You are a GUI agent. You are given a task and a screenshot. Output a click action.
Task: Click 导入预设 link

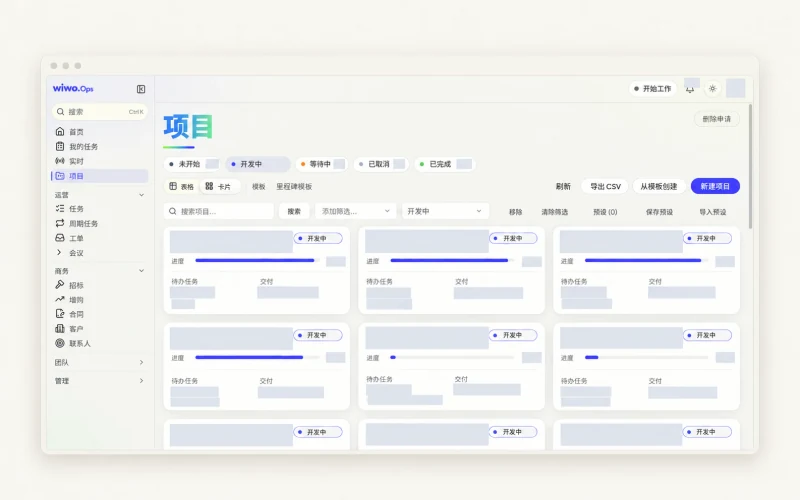(x=713, y=212)
